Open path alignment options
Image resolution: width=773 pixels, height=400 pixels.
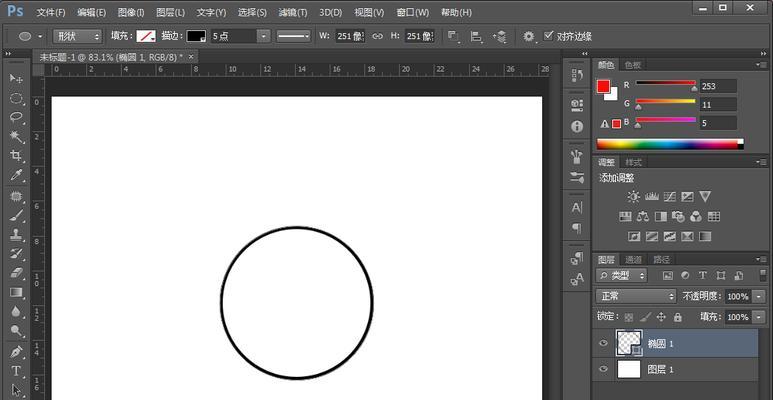(476, 36)
